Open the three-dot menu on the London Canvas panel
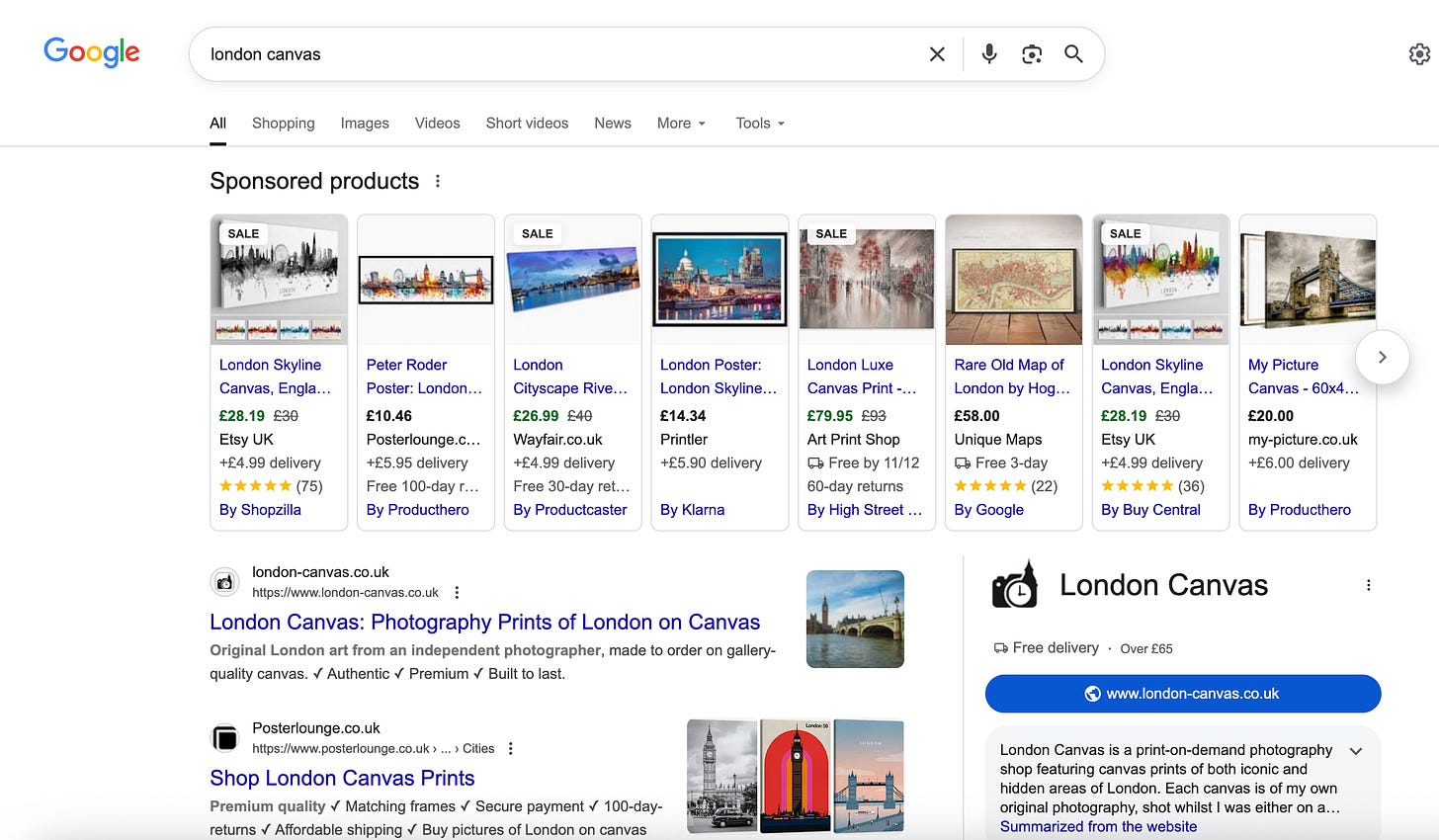The image size is (1439, 840). [1368, 584]
